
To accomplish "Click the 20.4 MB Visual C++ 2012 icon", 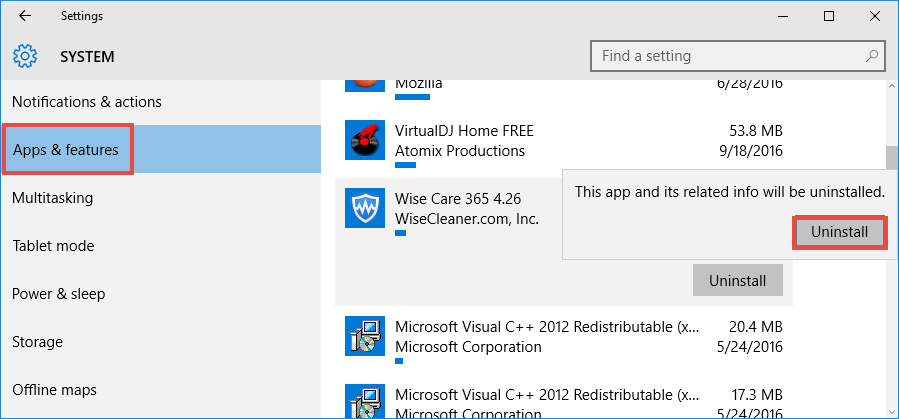I will 364,337.
